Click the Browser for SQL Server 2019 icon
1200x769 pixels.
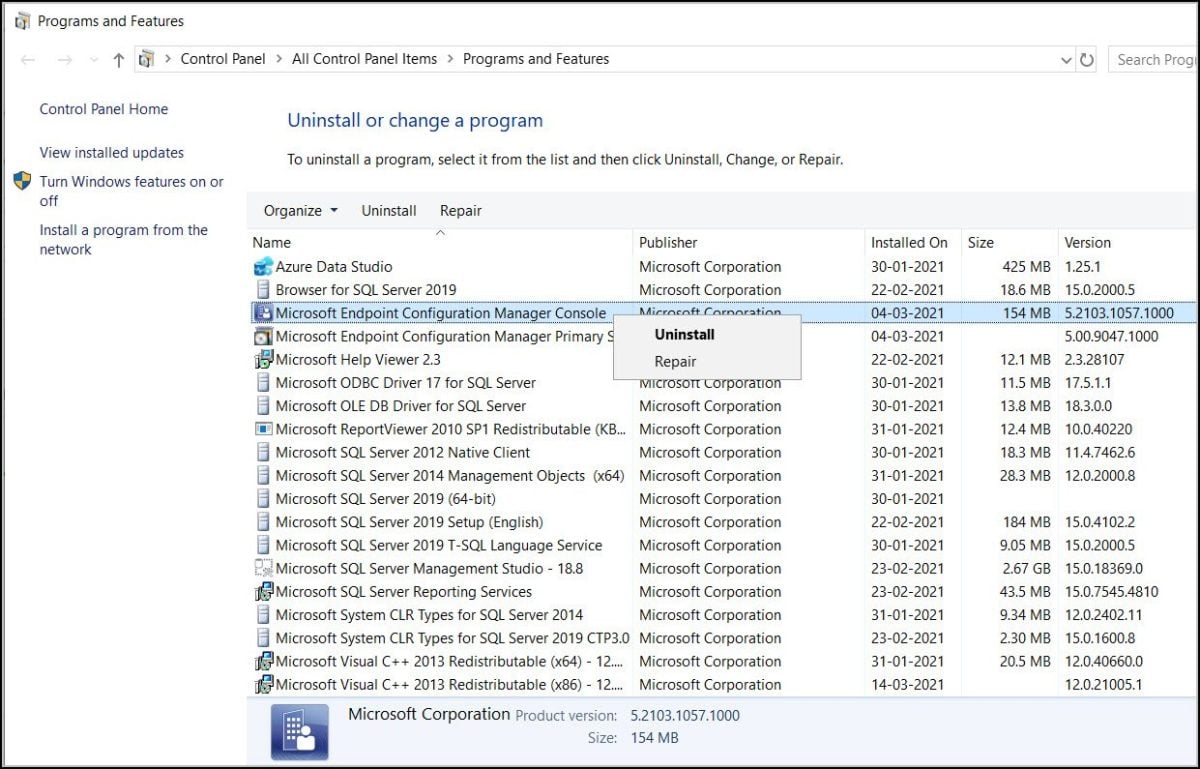pyautogui.click(x=263, y=290)
